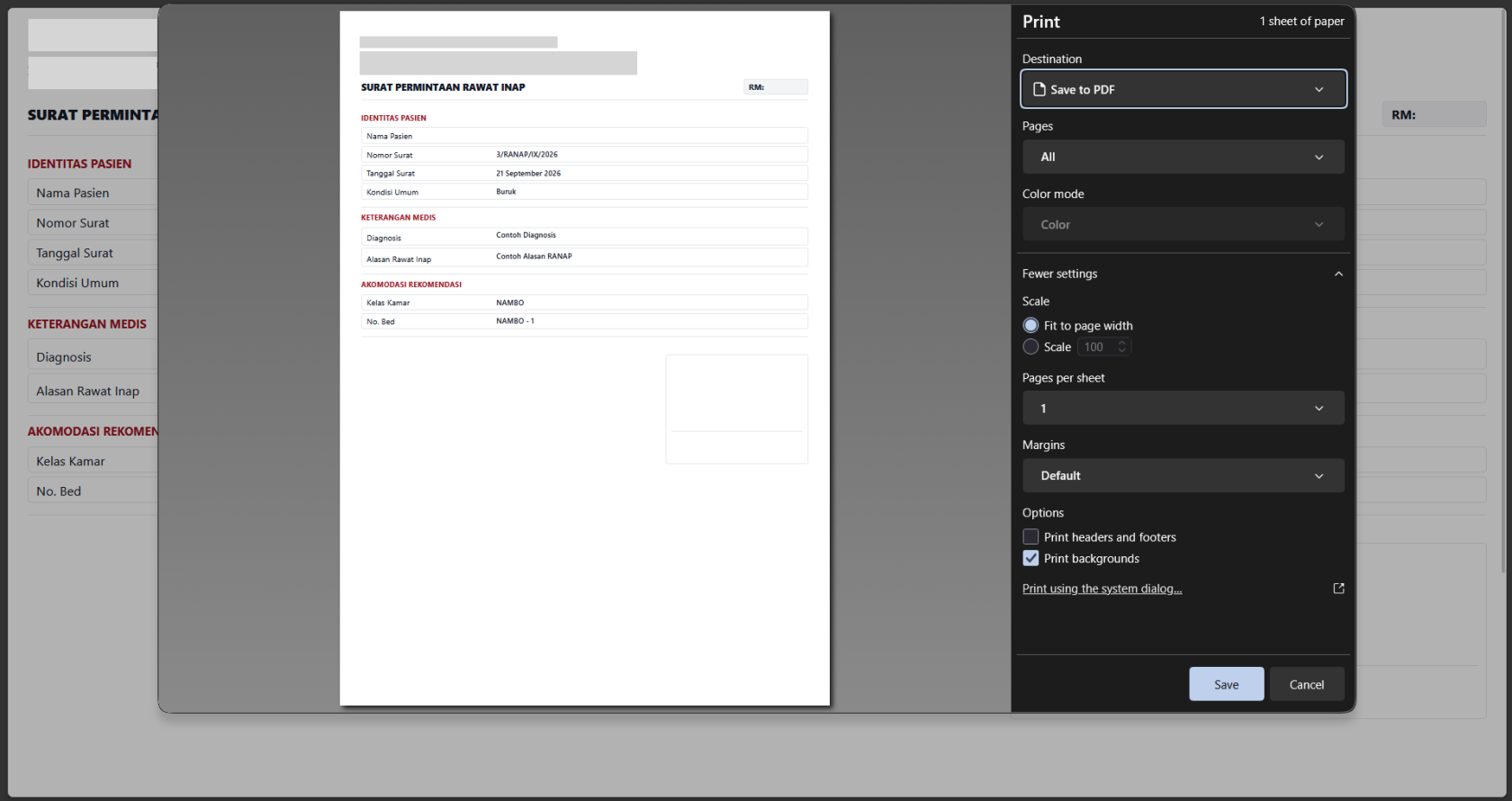The height and width of the screenshot is (801, 1512).
Task: Collapse the Fewer settings section
Action: click(x=1183, y=274)
